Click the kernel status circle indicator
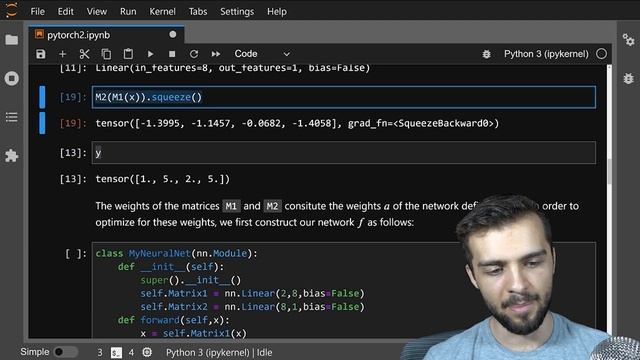Image resolution: width=640 pixels, height=360 pixels. (601, 54)
